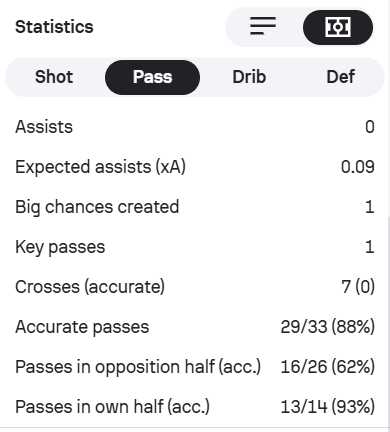Select the Accurate passes label

(x=82, y=327)
